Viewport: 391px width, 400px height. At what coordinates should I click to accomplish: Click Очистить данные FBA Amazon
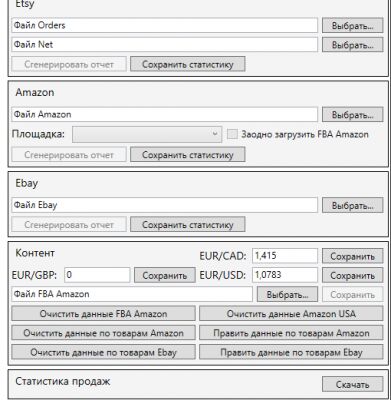pos(103,314)
